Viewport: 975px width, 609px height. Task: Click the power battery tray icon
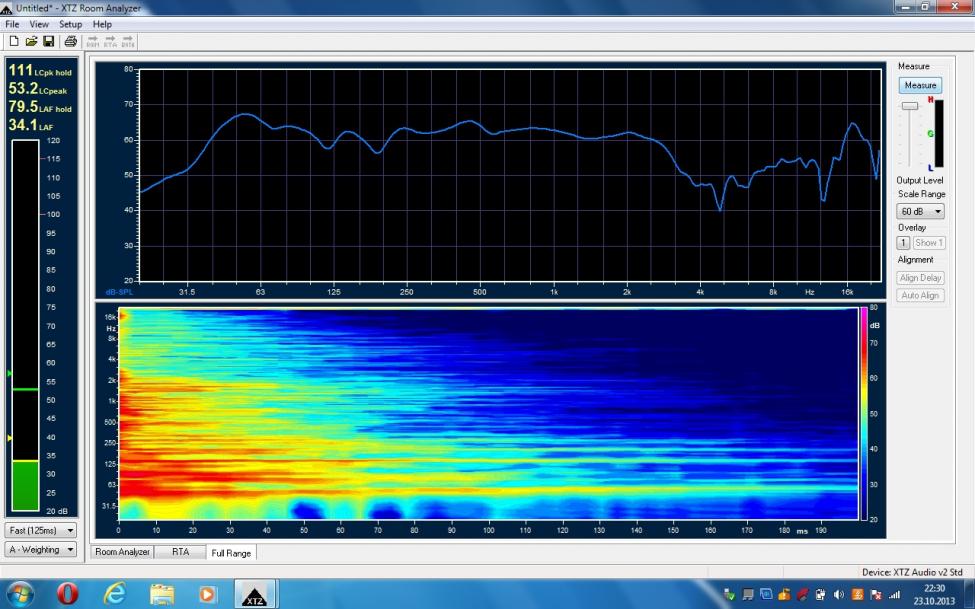coord(820,595)
